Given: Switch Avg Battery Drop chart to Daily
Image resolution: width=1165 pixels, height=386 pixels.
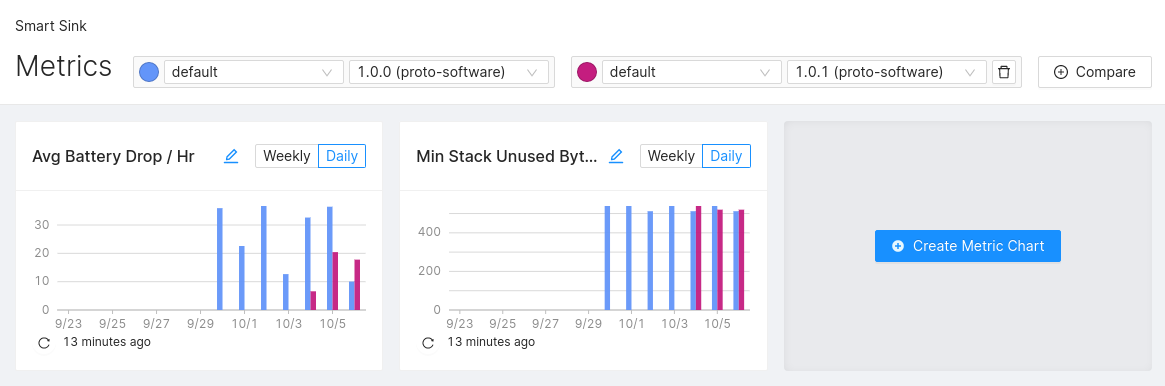Looking at the screenshot, I should pos(342,156).
